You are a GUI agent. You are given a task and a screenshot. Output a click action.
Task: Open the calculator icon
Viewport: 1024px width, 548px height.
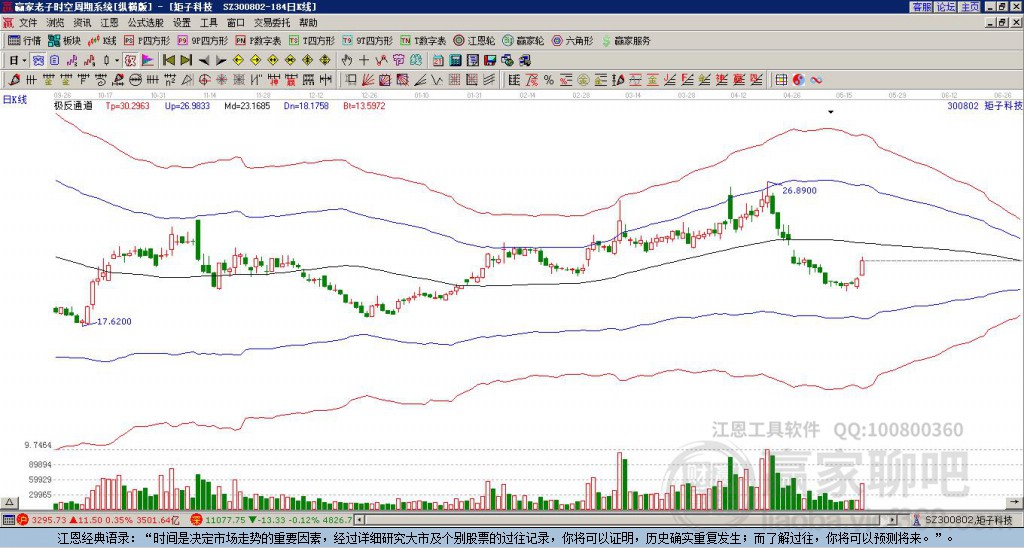[x=455, y=61]
